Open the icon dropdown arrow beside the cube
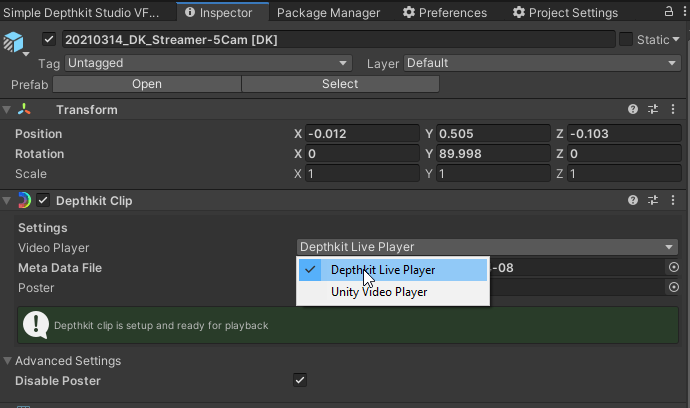 click(x=26, y=54)
